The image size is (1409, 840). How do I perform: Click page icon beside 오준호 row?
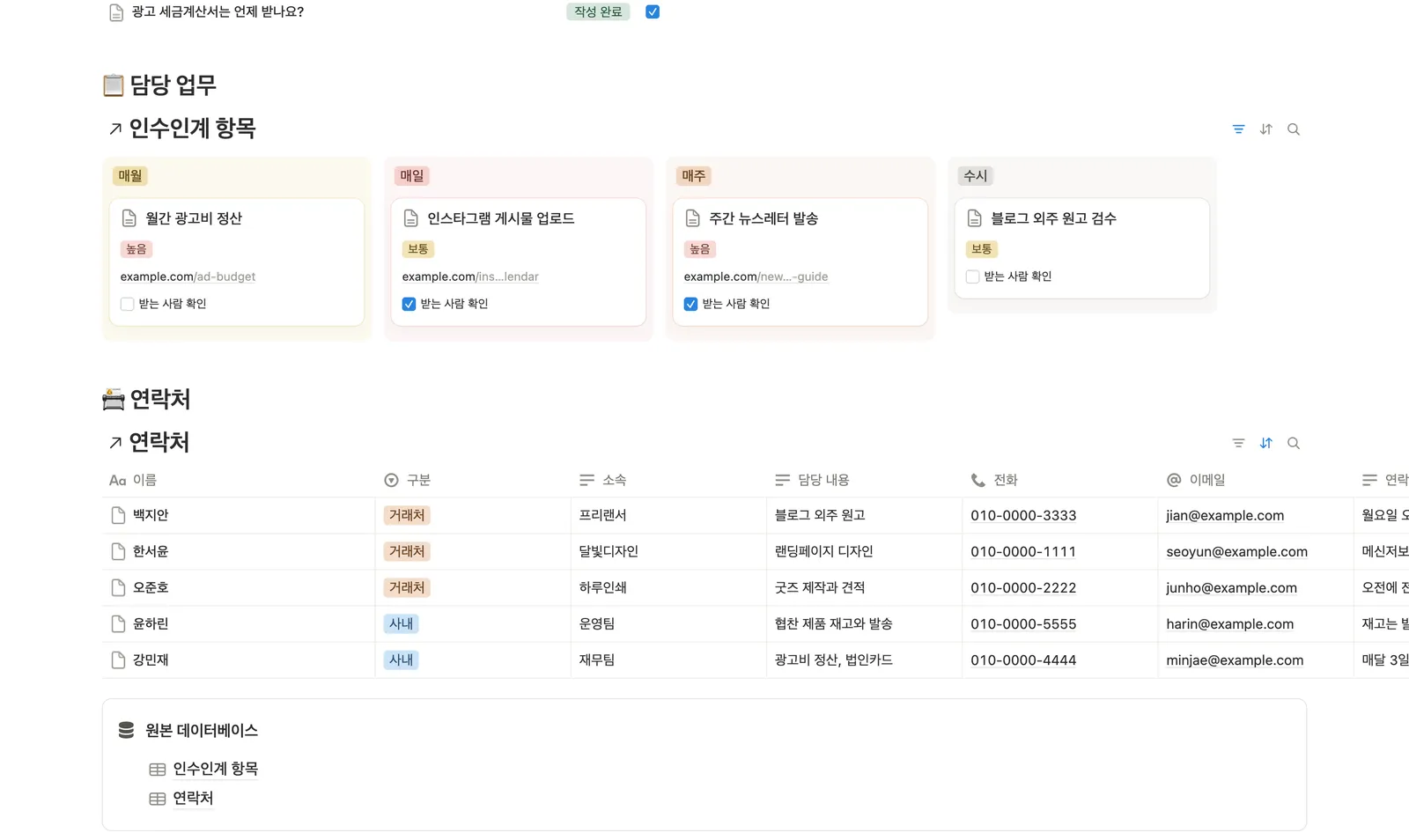[x=118, y=587]
